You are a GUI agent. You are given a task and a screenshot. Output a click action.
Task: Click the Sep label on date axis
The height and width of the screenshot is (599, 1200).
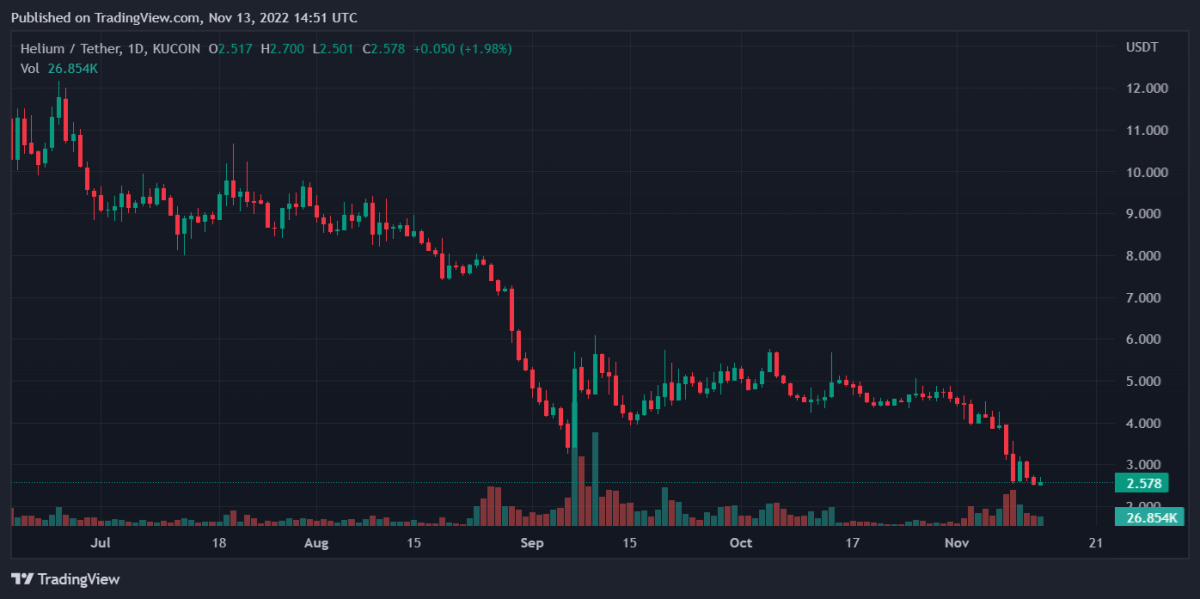pos(532,543)
